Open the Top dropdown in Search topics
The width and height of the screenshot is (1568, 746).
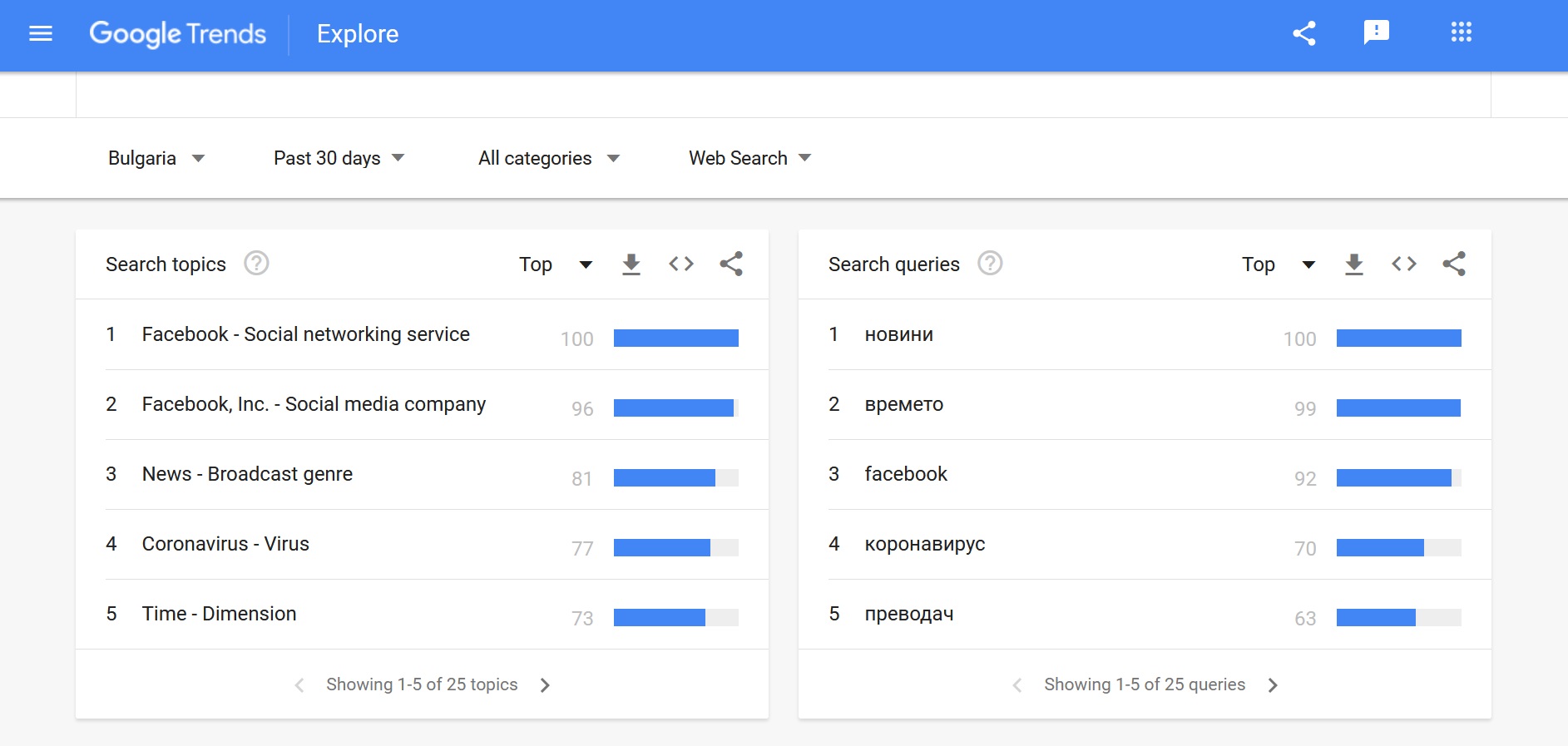556,264
